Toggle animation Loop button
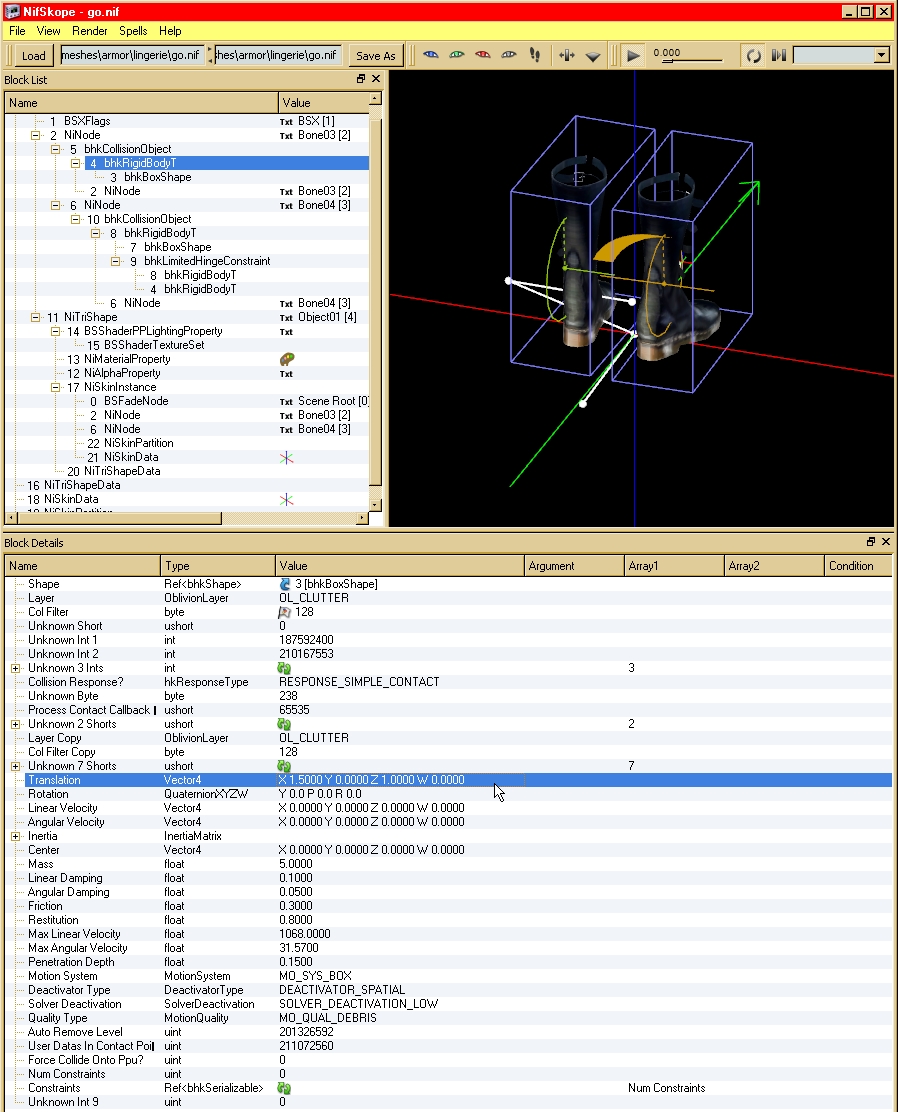 [753, 55]
